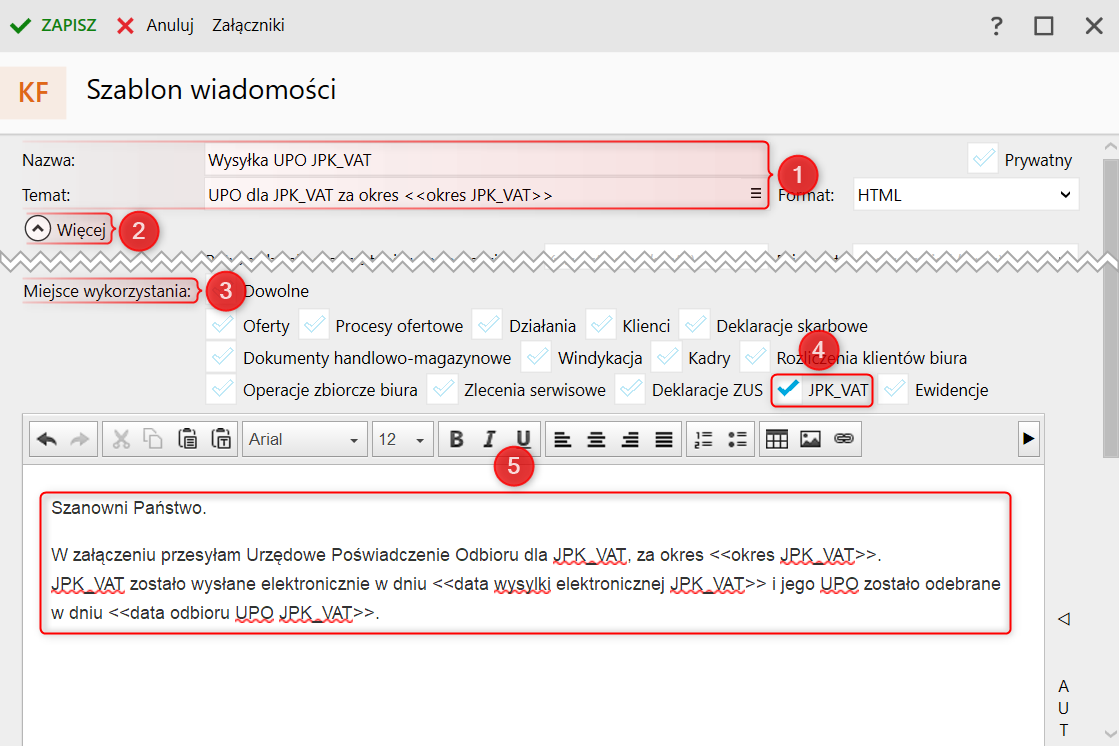Click the Paste as text icon
Screen dimensions: 1119x746
(x=221, y=439)
